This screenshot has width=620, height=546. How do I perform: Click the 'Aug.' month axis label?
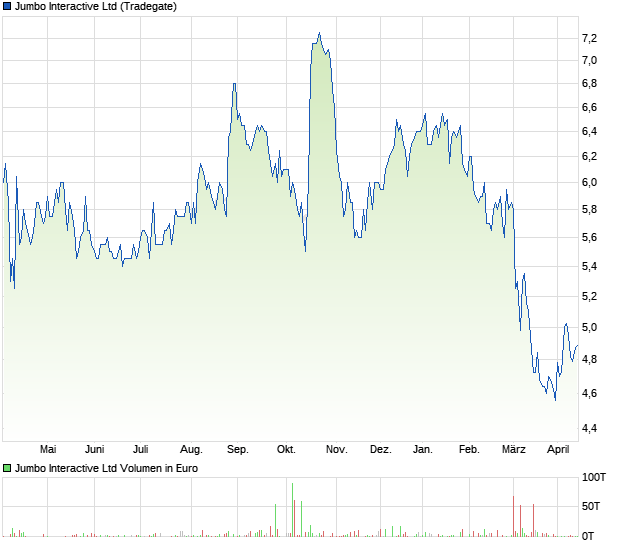(x=191, y=450)
